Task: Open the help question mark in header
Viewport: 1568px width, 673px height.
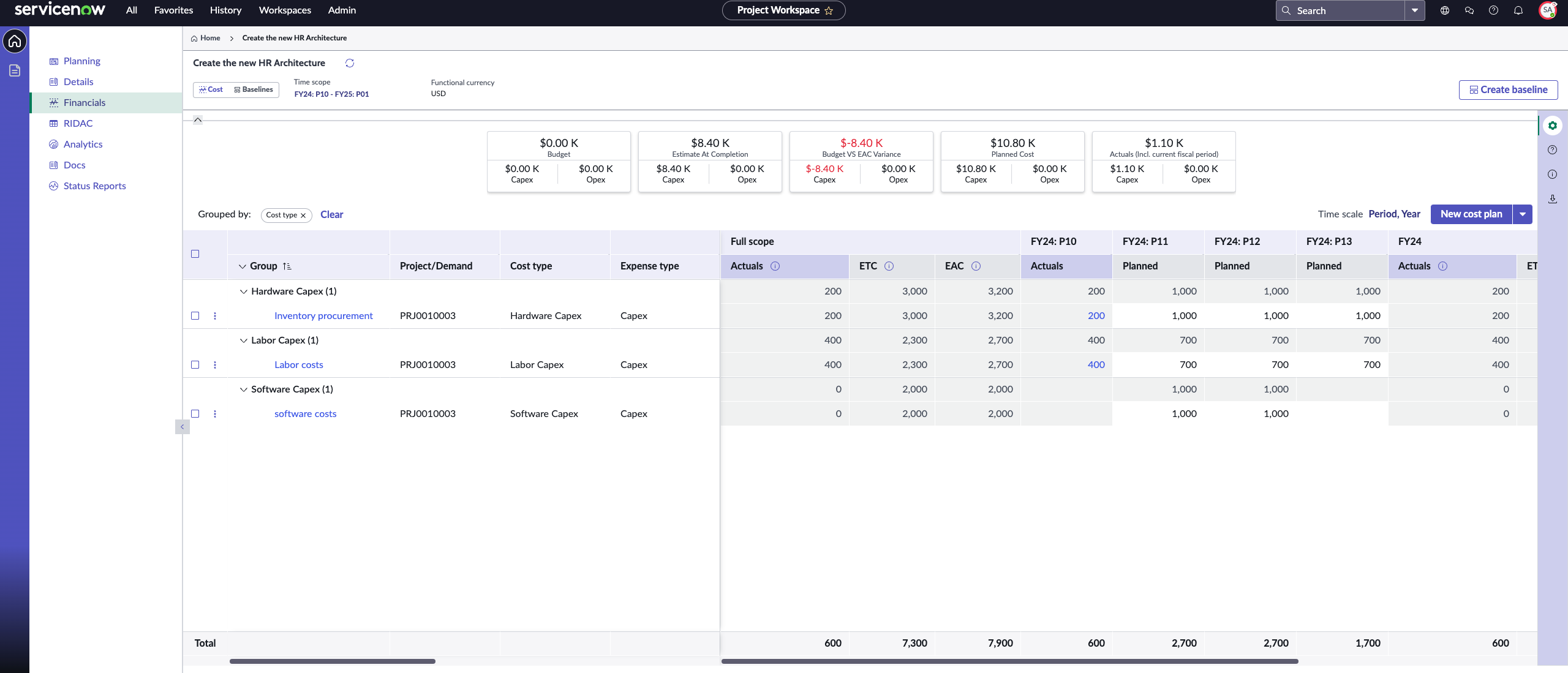Action: (1494, 10)
